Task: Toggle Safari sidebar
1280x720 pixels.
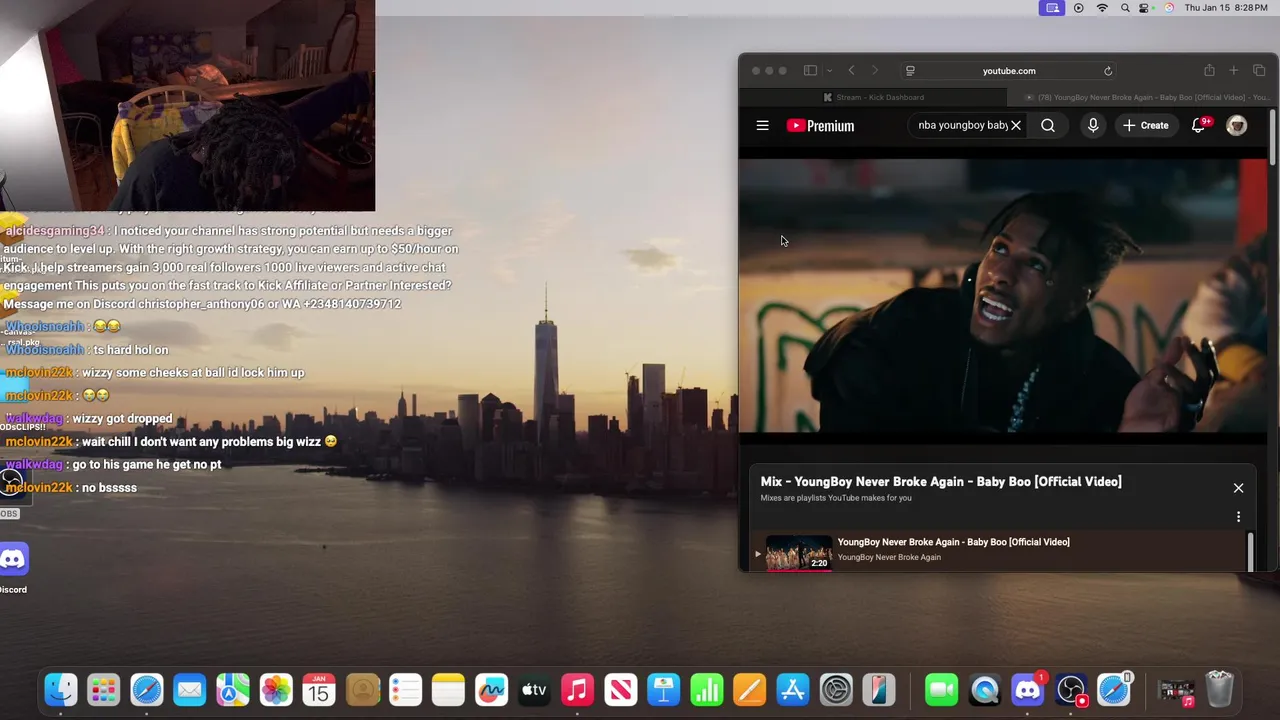Action: tap(810, 71)
